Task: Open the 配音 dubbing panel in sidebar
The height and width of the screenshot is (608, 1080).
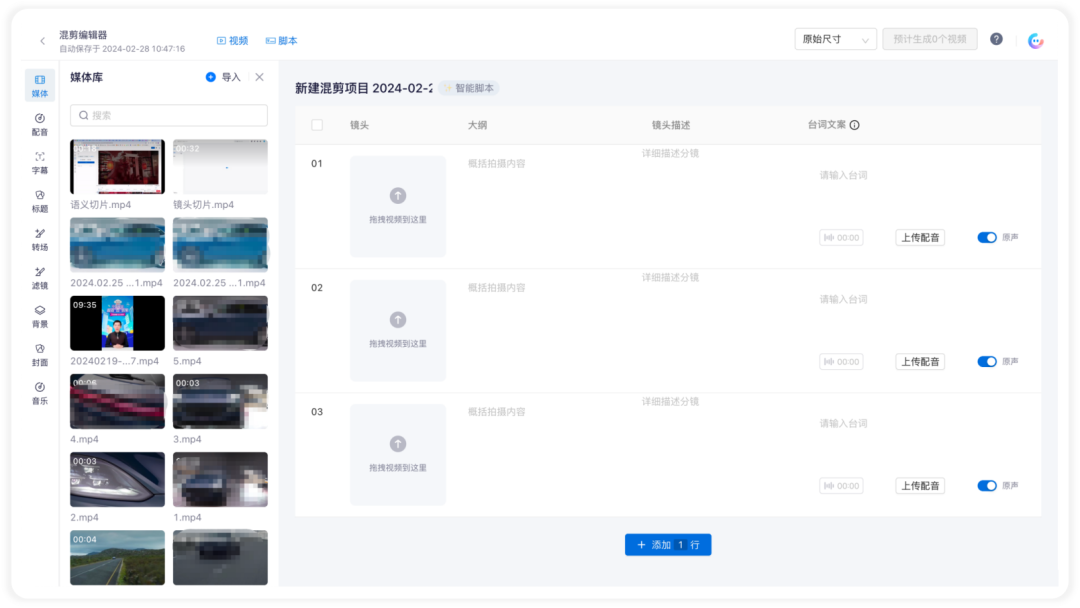Action: tap(40, 124)
